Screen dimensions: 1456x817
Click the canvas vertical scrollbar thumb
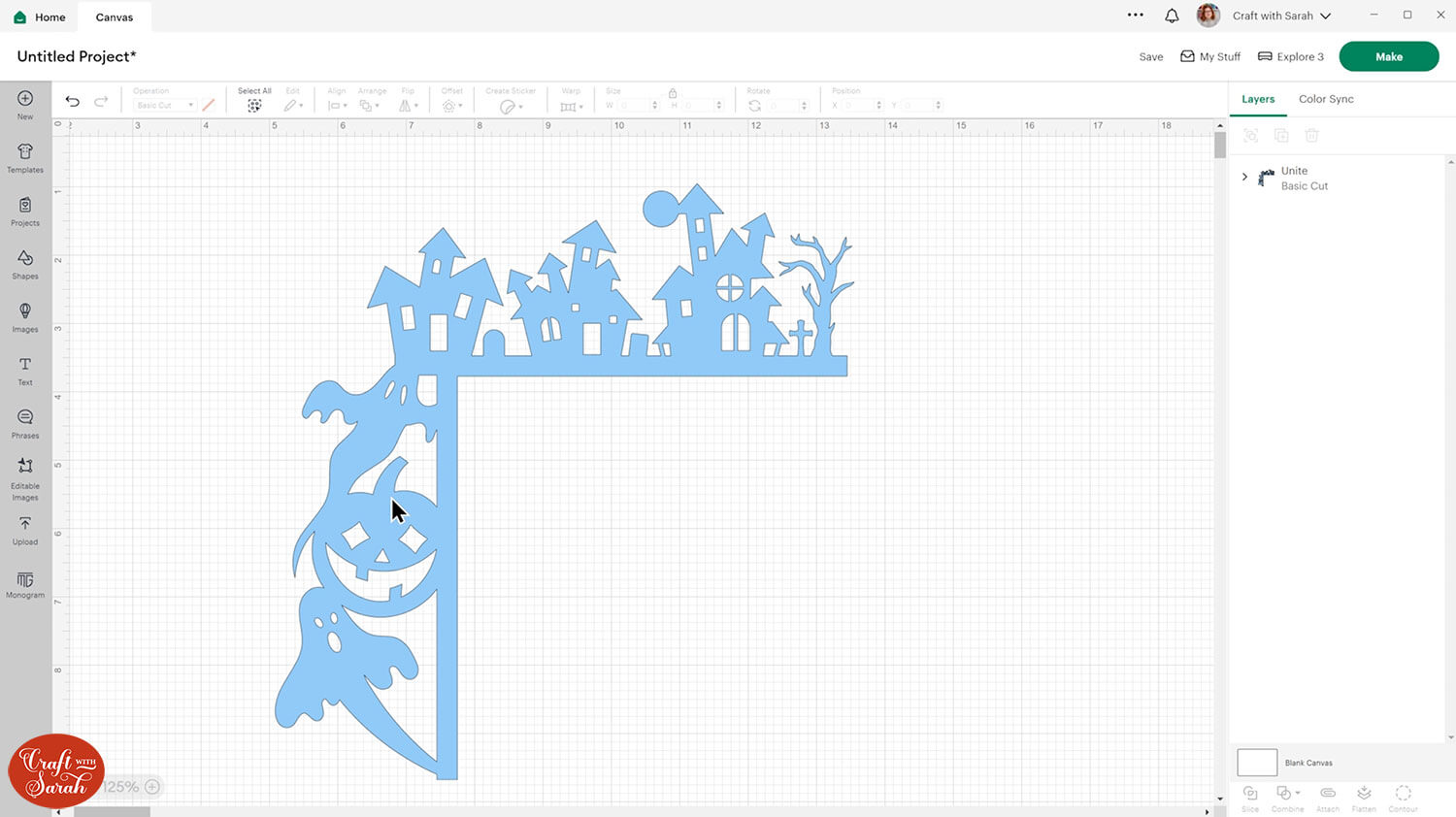click(x=1220, y=145)
